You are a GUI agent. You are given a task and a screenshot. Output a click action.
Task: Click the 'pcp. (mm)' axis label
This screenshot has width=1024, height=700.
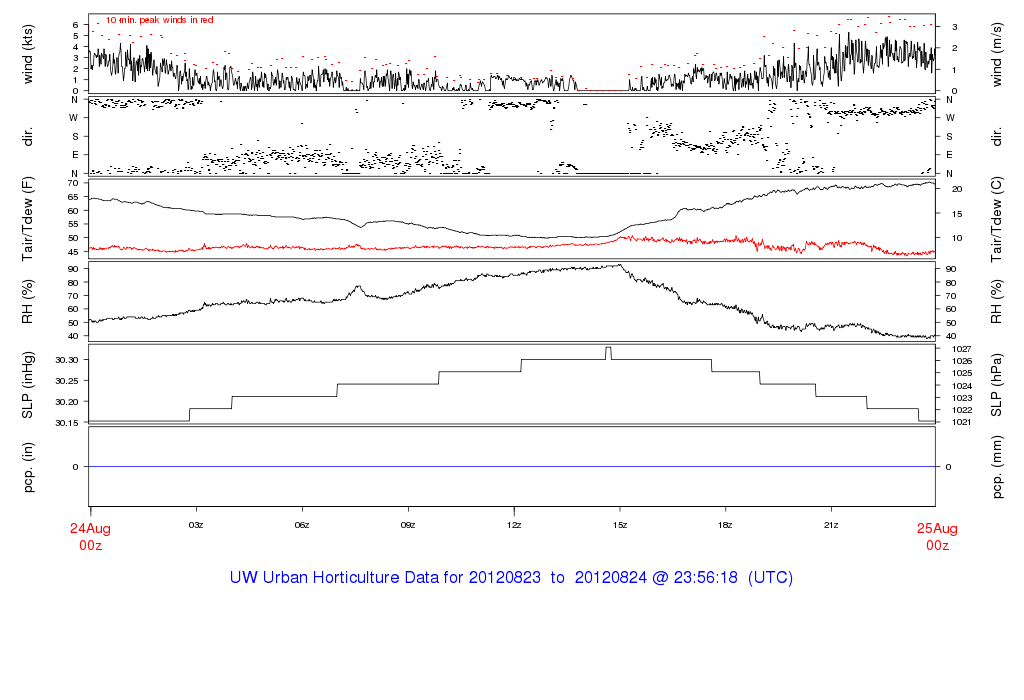[x=997, y=467]
